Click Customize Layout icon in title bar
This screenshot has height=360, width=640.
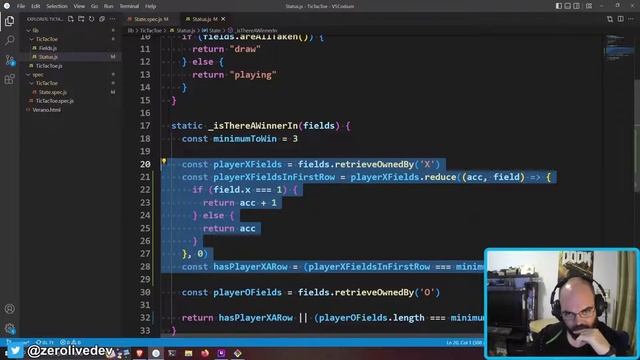coord(589,6)
